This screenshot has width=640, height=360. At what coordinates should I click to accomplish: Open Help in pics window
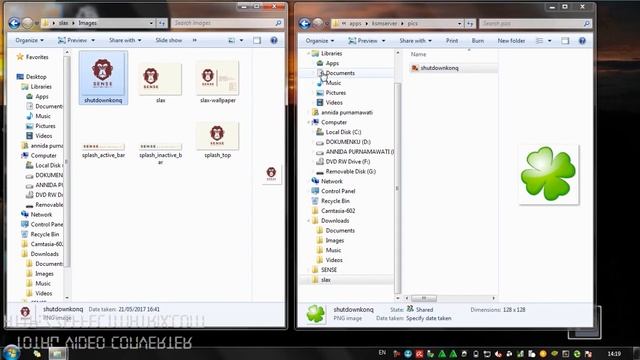pyautogui.click(x=582, y=41)
